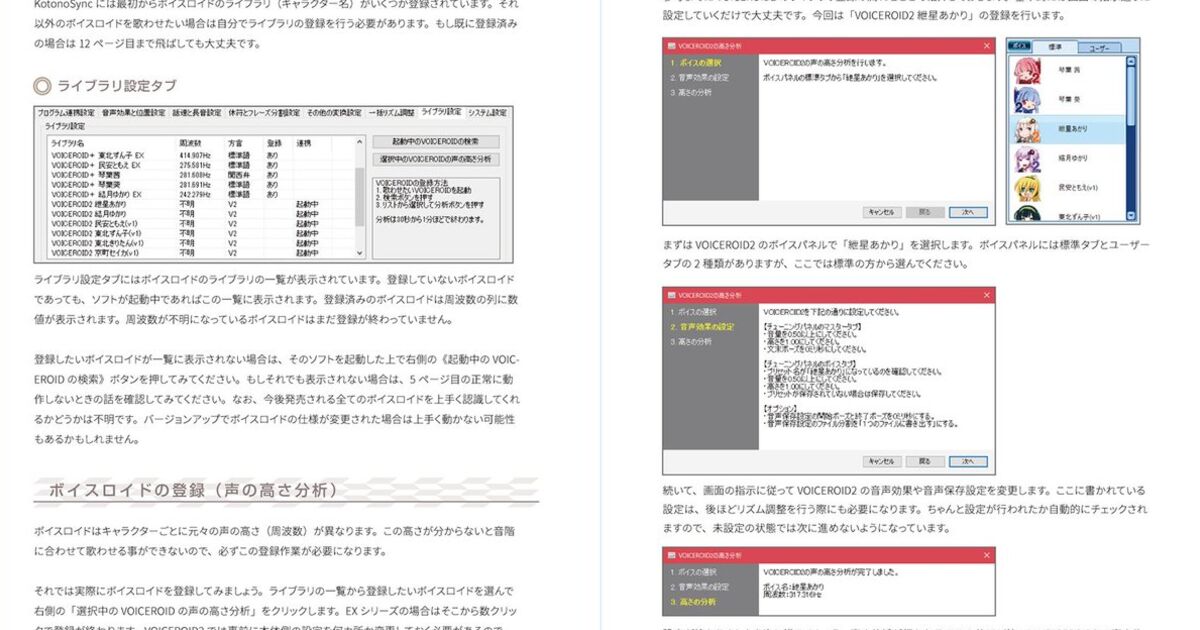Select the ライブラリ設定 tab
The height and width of the screenshot is (630, 1200).
point(441,111)
